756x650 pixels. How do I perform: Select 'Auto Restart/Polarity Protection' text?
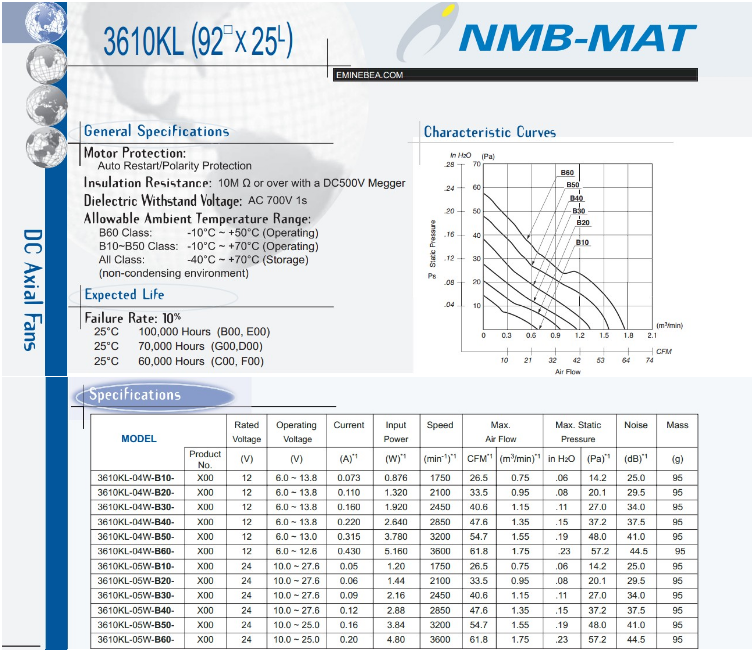coord(175,166)
